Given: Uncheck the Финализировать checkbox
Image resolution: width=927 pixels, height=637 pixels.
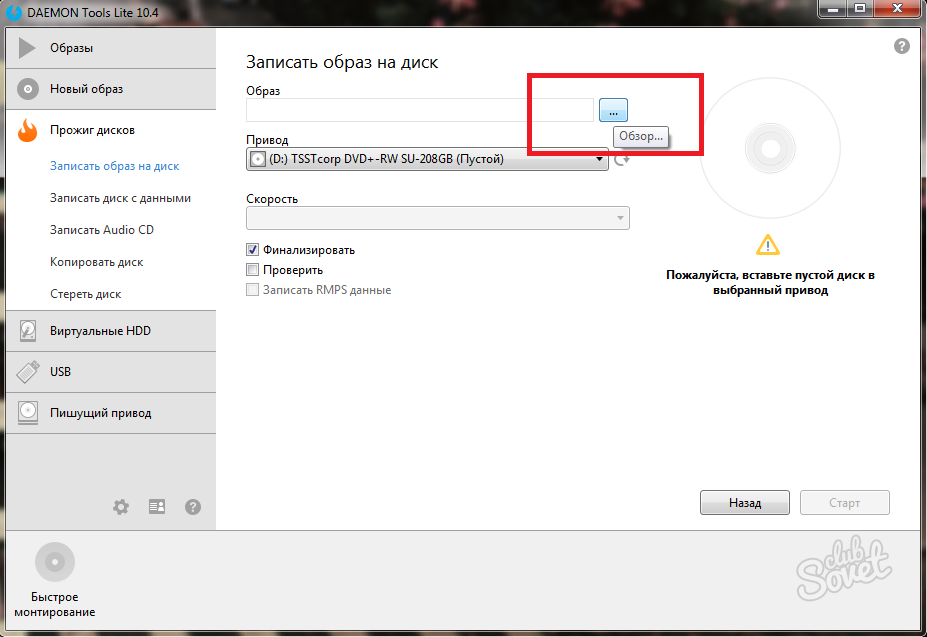Looking at the screenshot, I should (253, 250).
